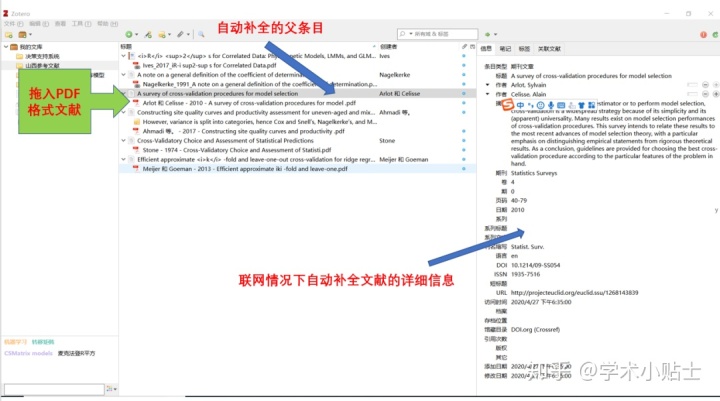Screen dimensions: 720x401
Task: Filter by the CSMatrix models tag
Action: (28, 353)
